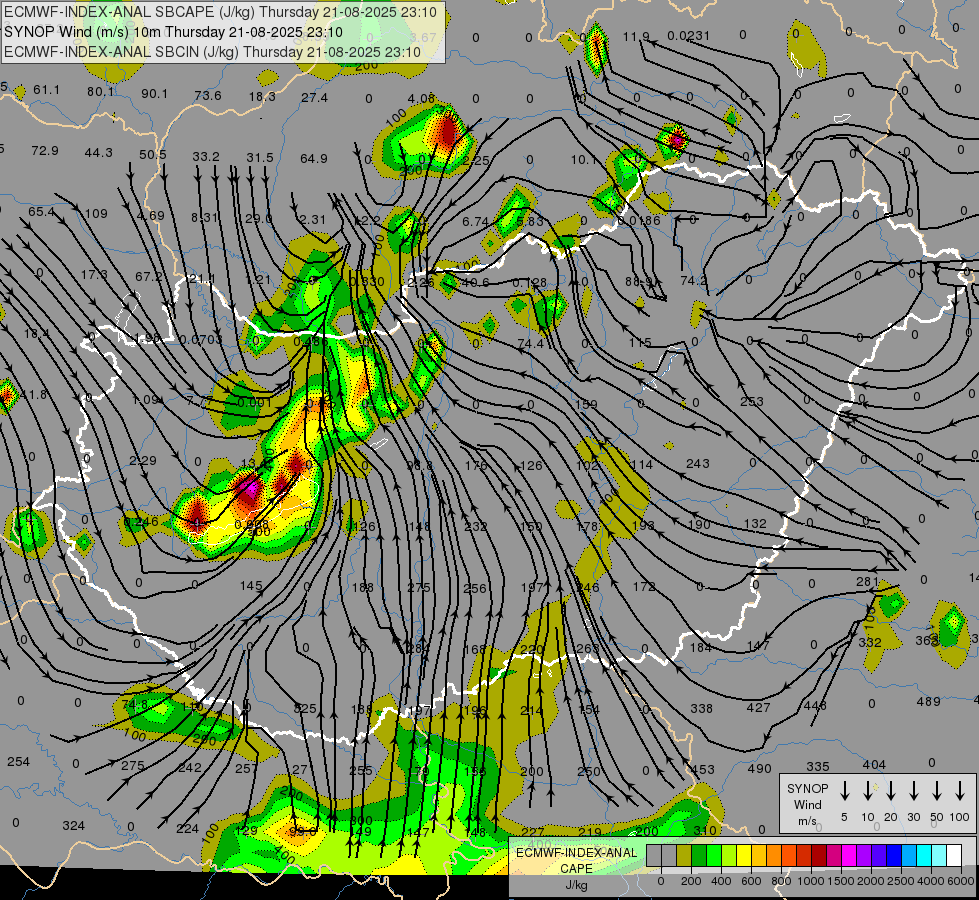Click the 74.8 value on the map
The width and height of the screenshot is (979, 900).
[x=134, y=705]
